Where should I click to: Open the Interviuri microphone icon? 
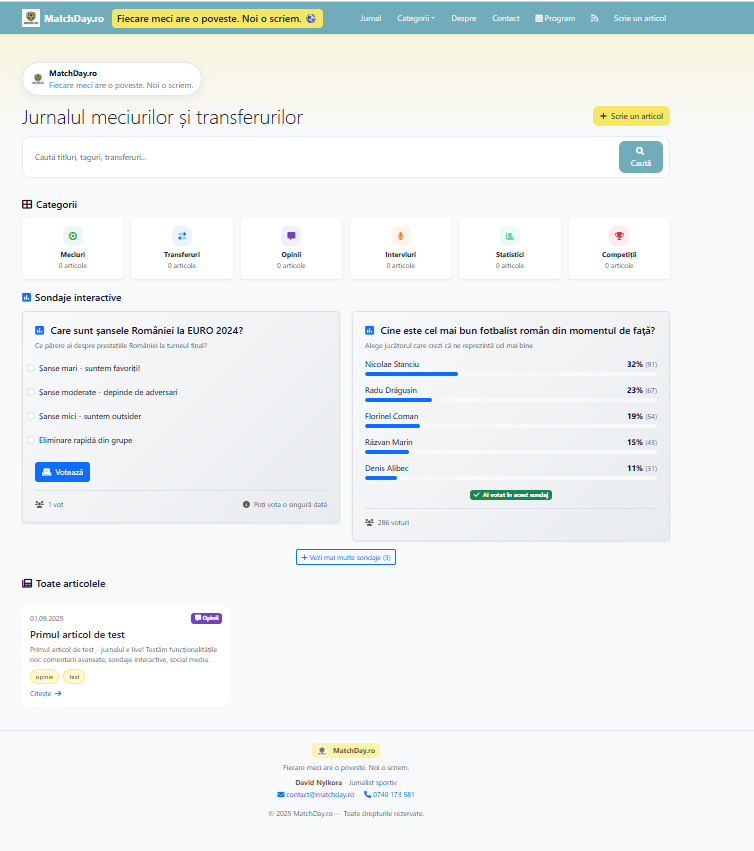coord(401,236)
